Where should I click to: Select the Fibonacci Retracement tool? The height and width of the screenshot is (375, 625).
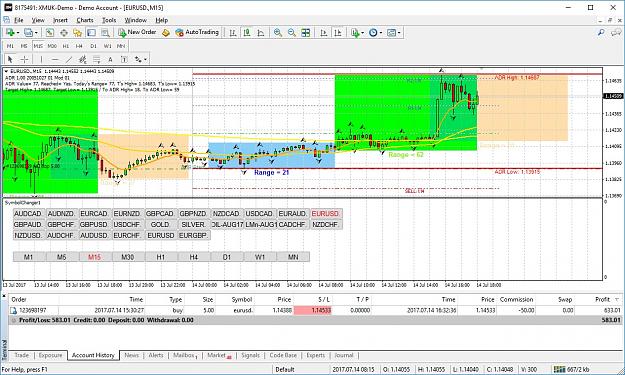tap(96, 59)
